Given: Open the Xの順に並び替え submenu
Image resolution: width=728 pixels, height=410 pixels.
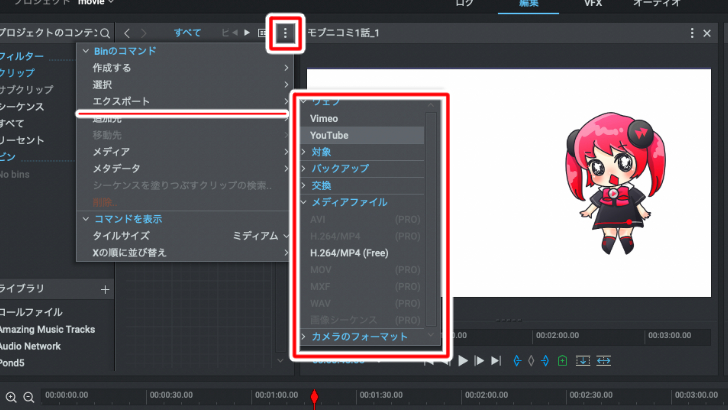Looking at the screenshot, I should 184,253.
